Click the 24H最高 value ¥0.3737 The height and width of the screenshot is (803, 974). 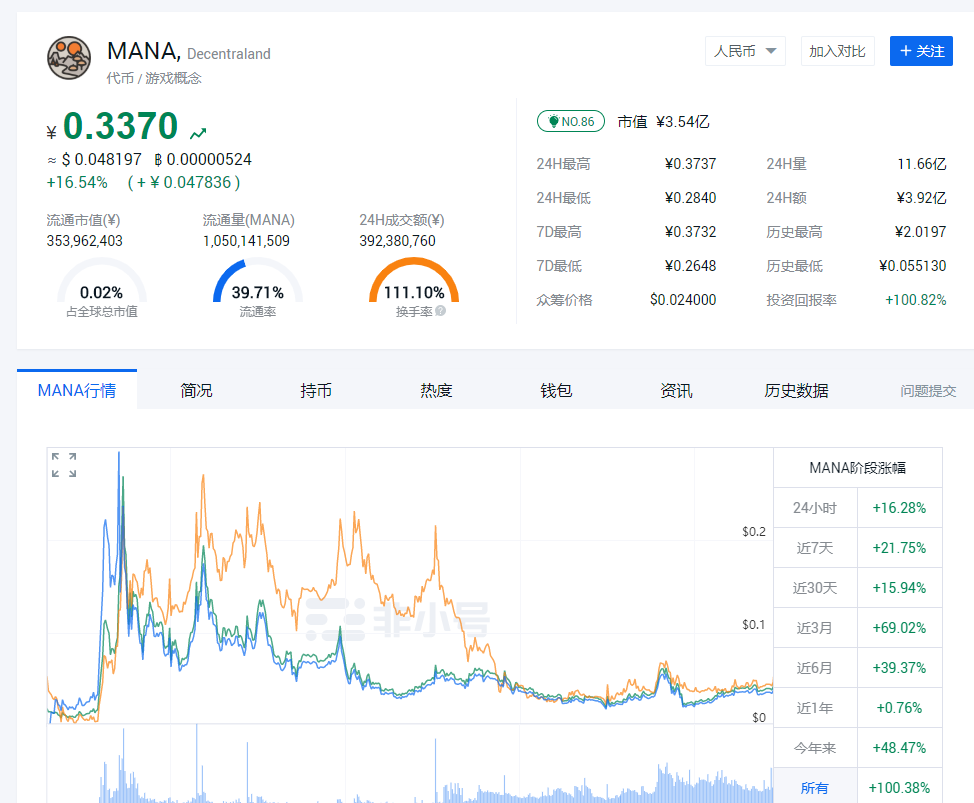(x=690, y=164)
